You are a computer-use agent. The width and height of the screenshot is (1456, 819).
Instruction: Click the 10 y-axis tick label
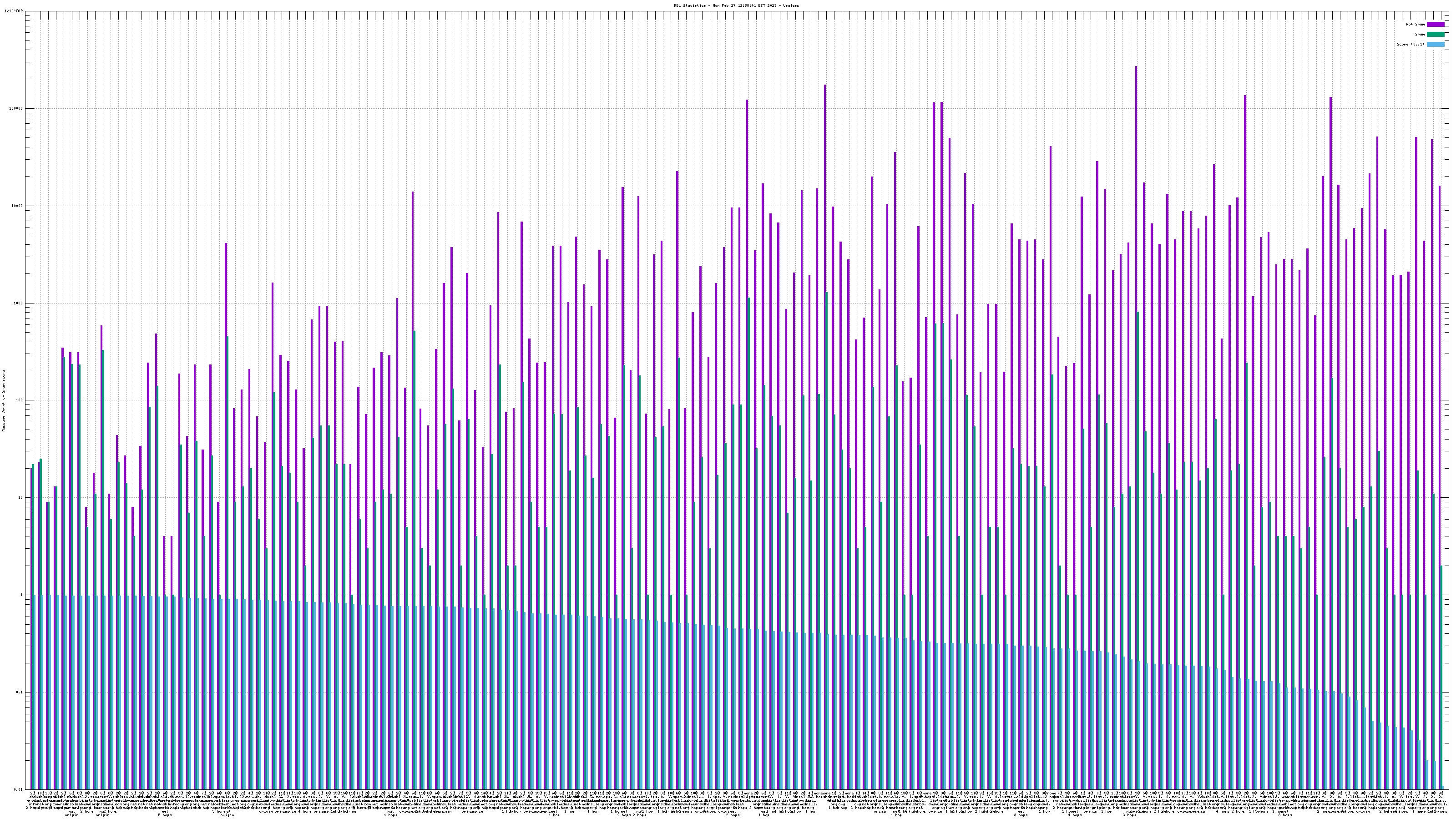(x=21, y=497)
